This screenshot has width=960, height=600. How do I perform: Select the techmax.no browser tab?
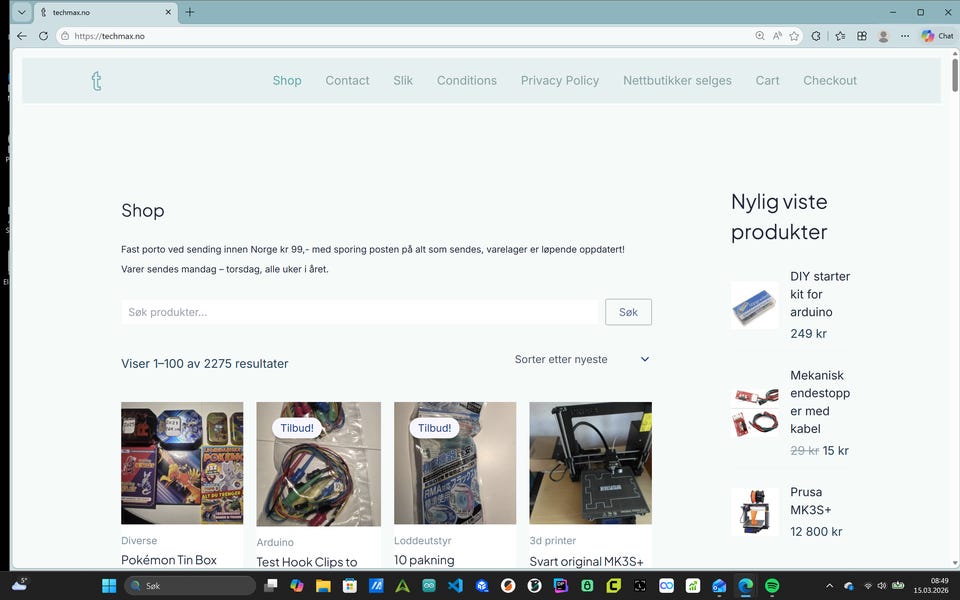pyautogui.click(x=105, y=12)
